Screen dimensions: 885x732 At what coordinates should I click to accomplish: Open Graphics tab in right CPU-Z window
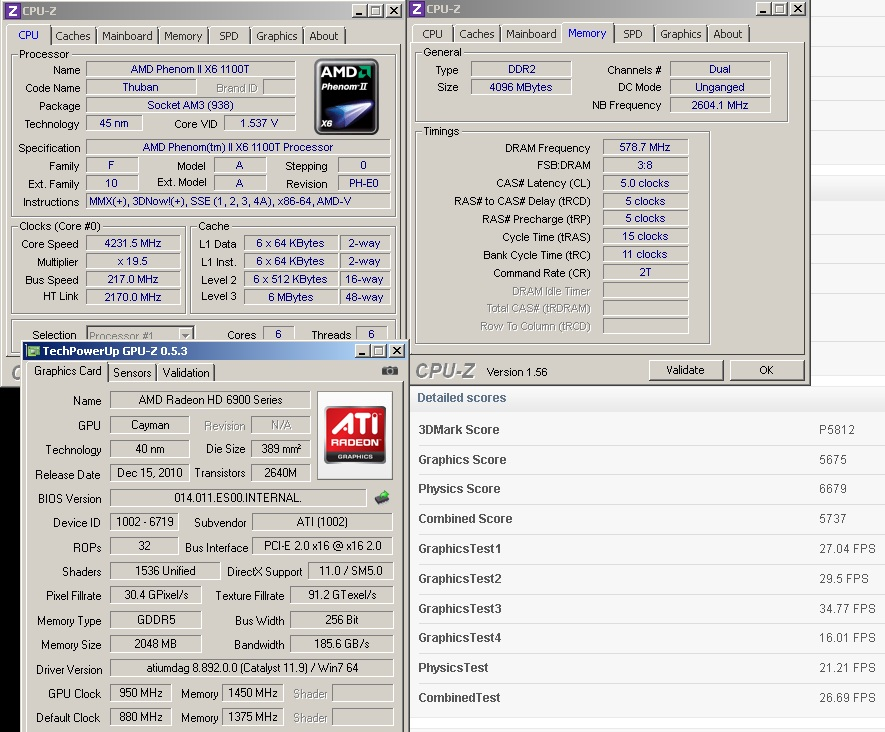click(x=681, y=34)
